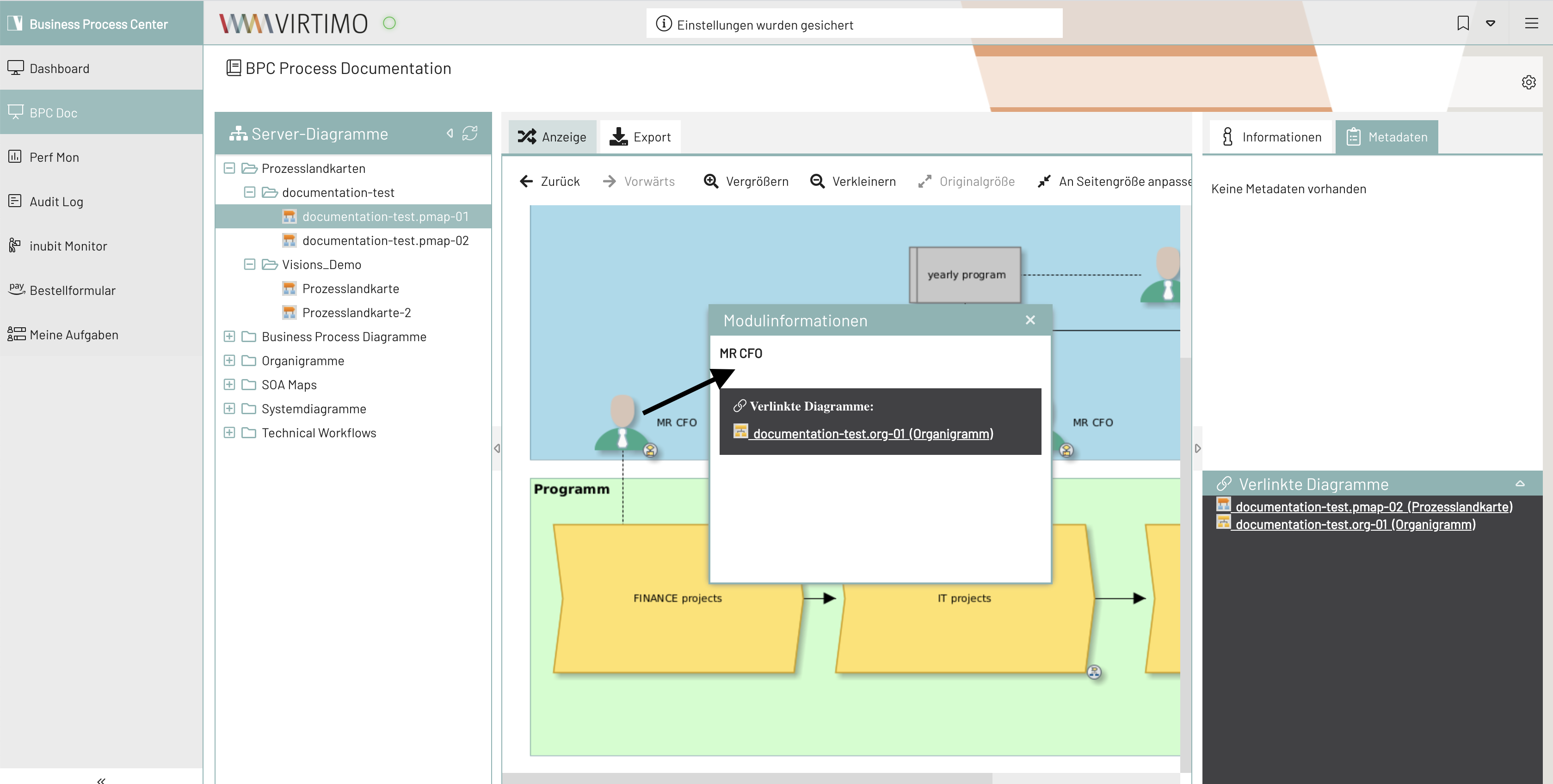Screen dimensions: 1553x784
Task: Click the Zurück back arrow
Action: pyautogui.click(x=526, y=181)
